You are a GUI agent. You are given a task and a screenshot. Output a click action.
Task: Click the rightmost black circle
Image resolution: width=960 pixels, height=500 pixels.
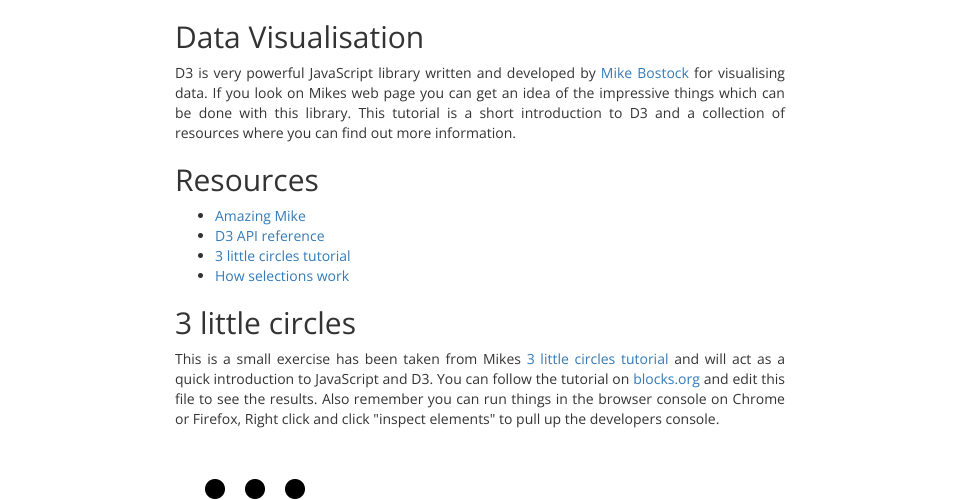pyautogui.click(x=295, y=489)
